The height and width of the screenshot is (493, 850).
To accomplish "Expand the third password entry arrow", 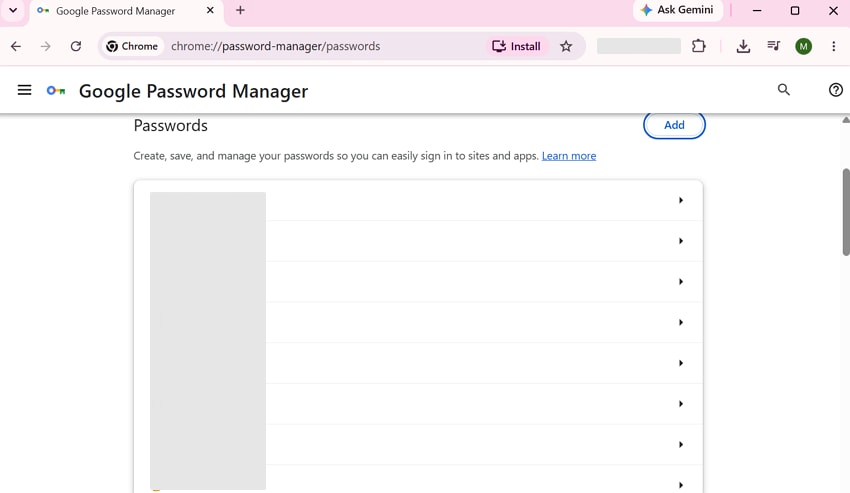I will pos(681,281).
